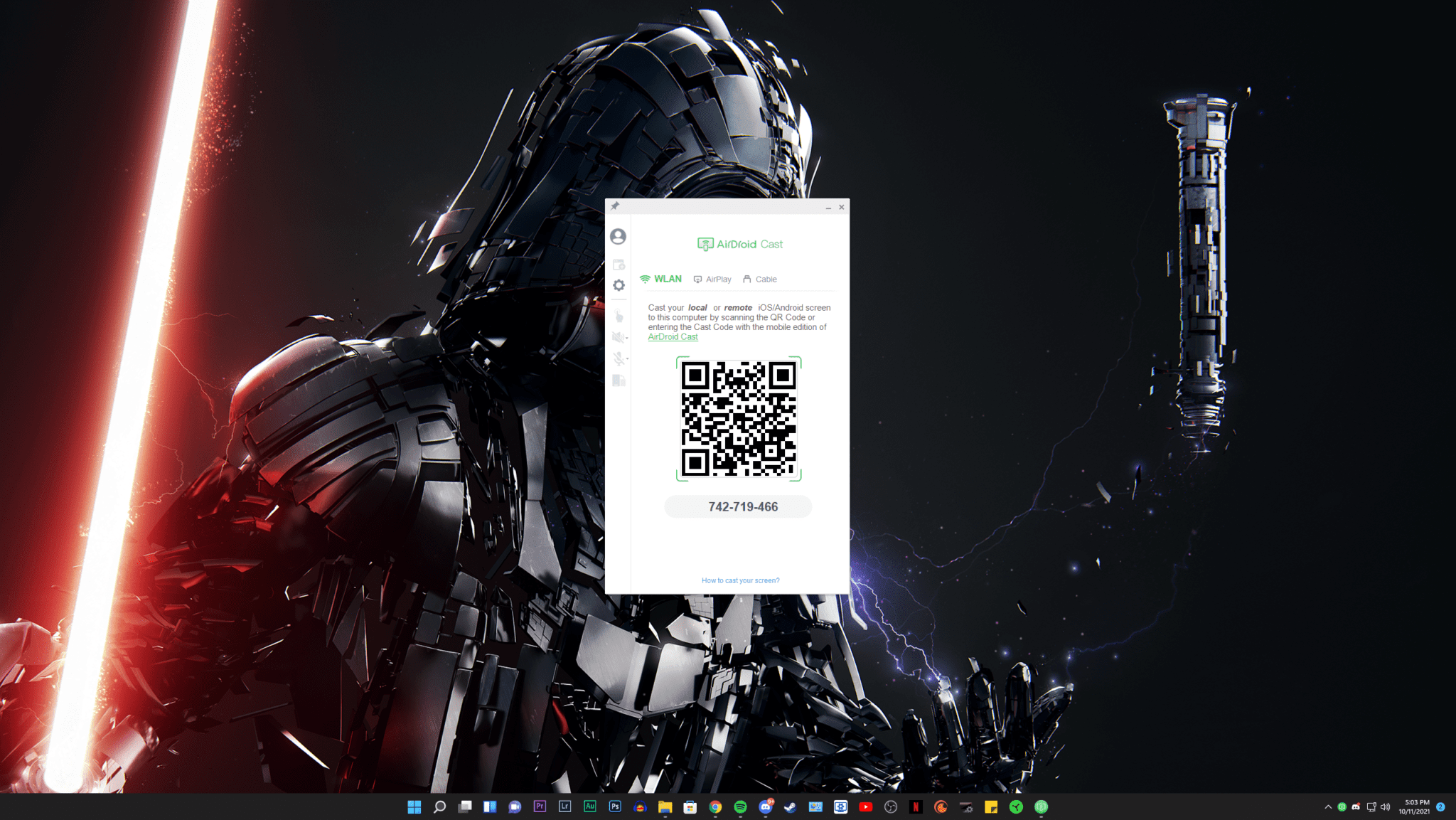
Task: Open YouTube from the taskbar
Action: coord(866,806)
